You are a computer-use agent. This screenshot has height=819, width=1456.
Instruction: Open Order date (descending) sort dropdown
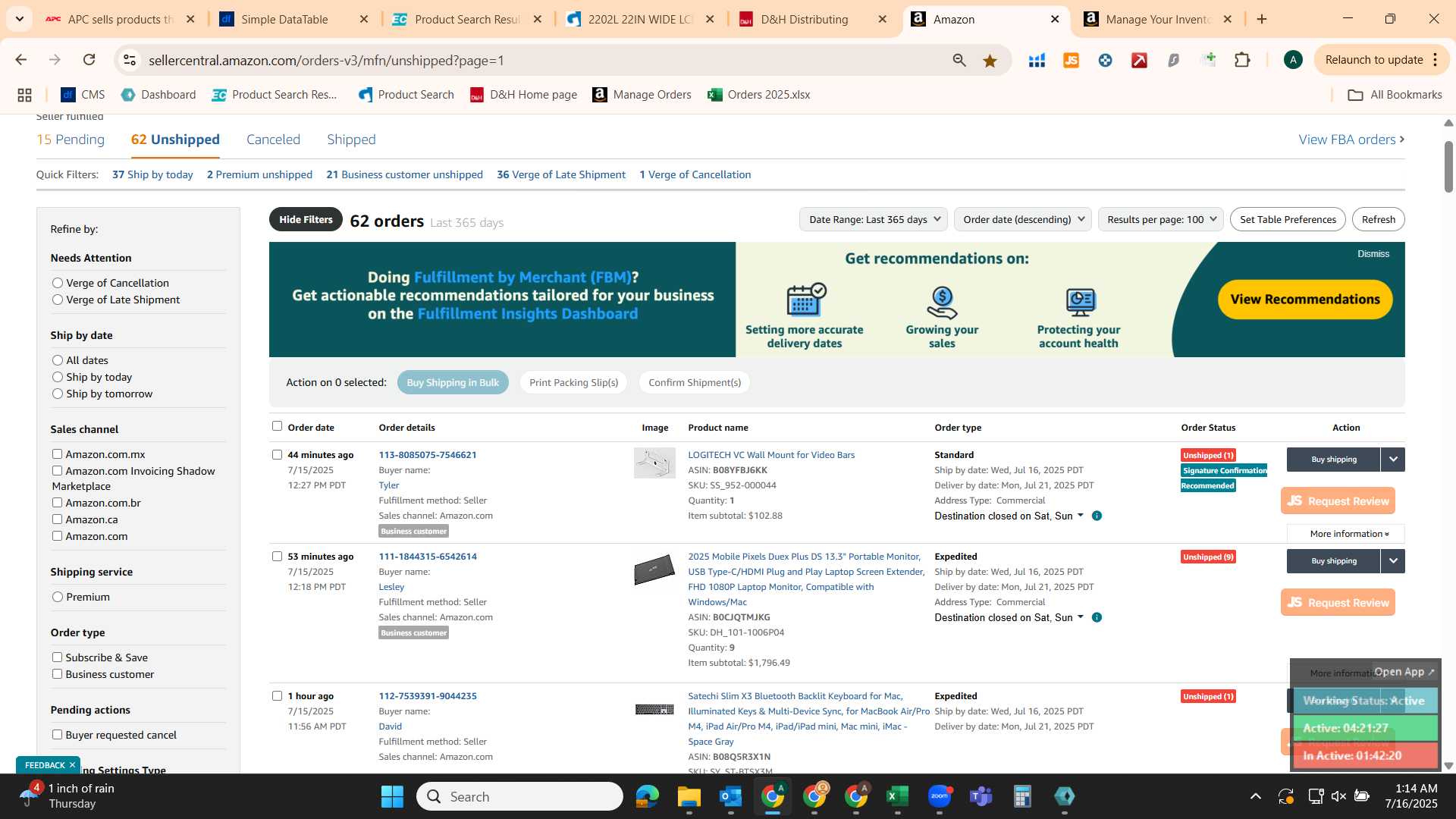click(1022, 219)
